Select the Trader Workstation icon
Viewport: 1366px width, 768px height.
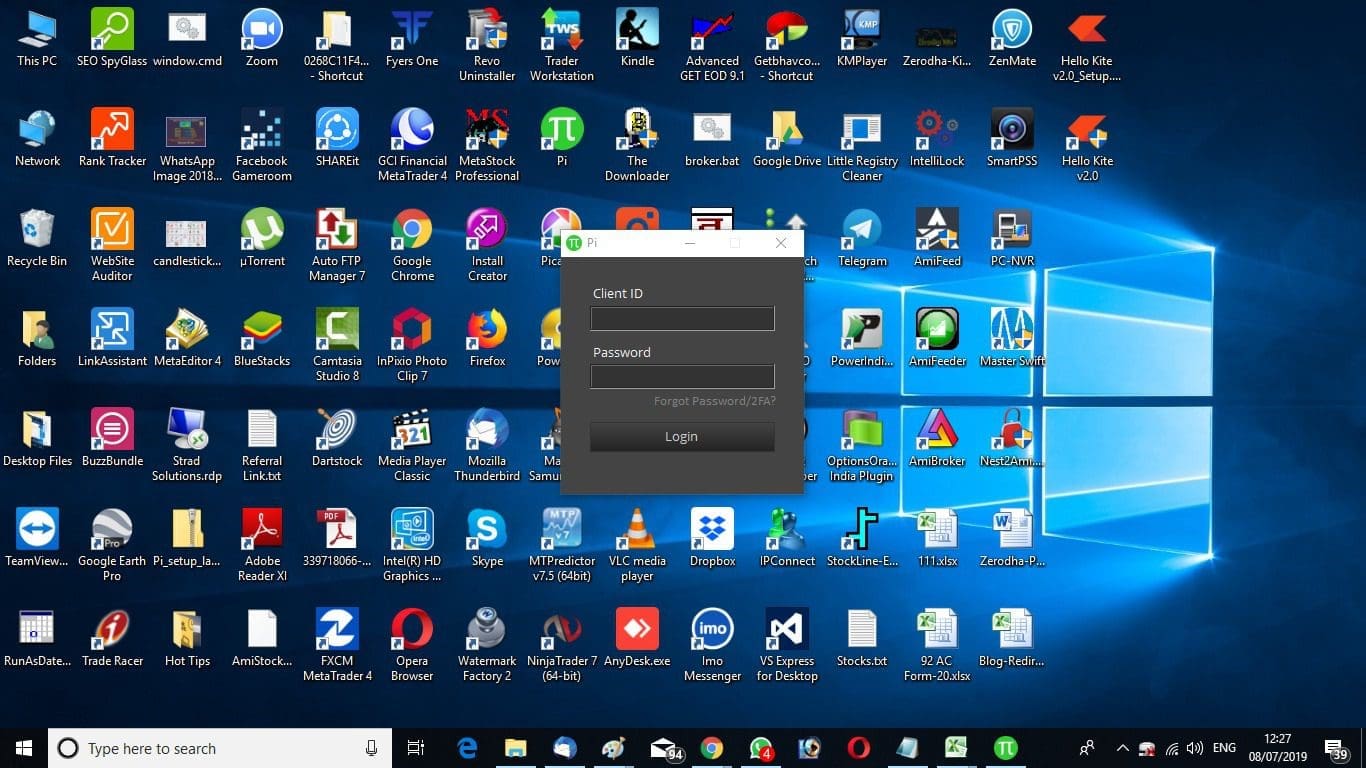tap(562, 45)
